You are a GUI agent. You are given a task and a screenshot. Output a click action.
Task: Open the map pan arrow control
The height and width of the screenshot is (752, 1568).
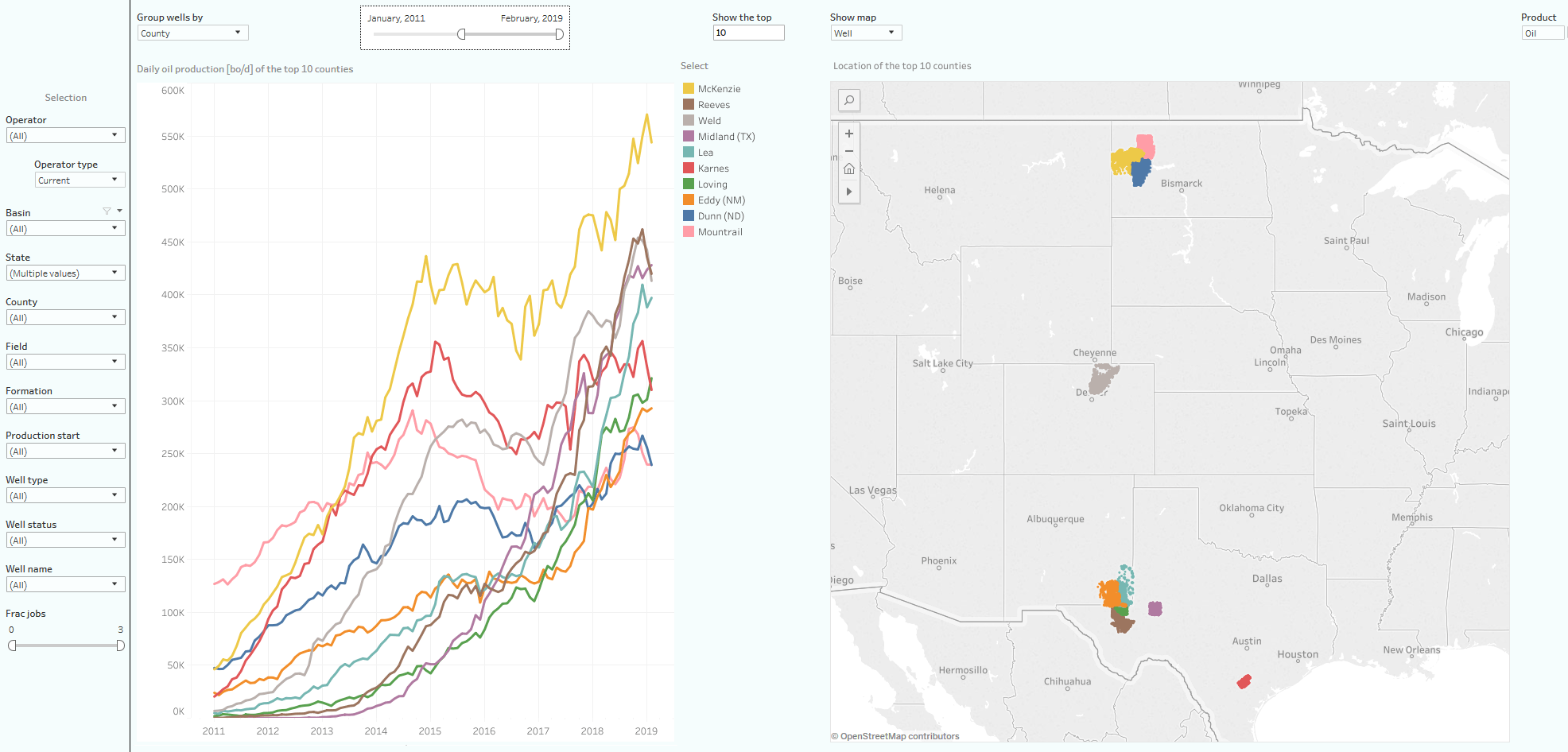point(848,191)
